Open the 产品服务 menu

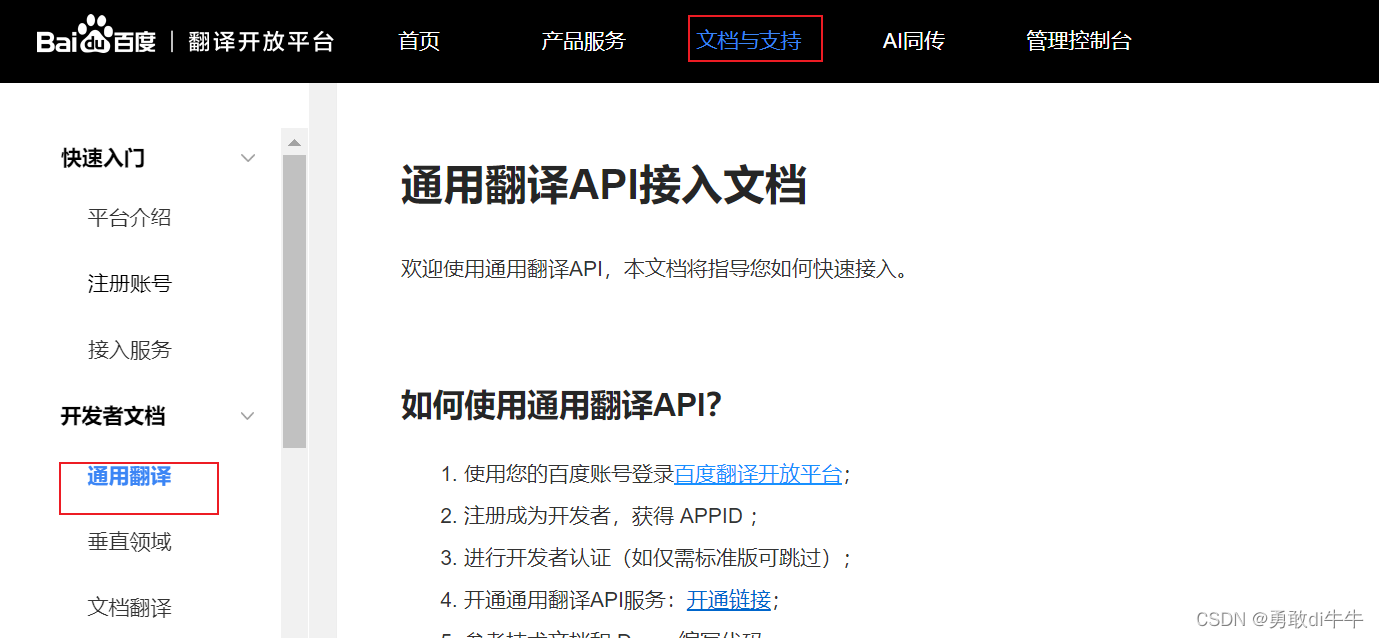(x=583, y=41)
